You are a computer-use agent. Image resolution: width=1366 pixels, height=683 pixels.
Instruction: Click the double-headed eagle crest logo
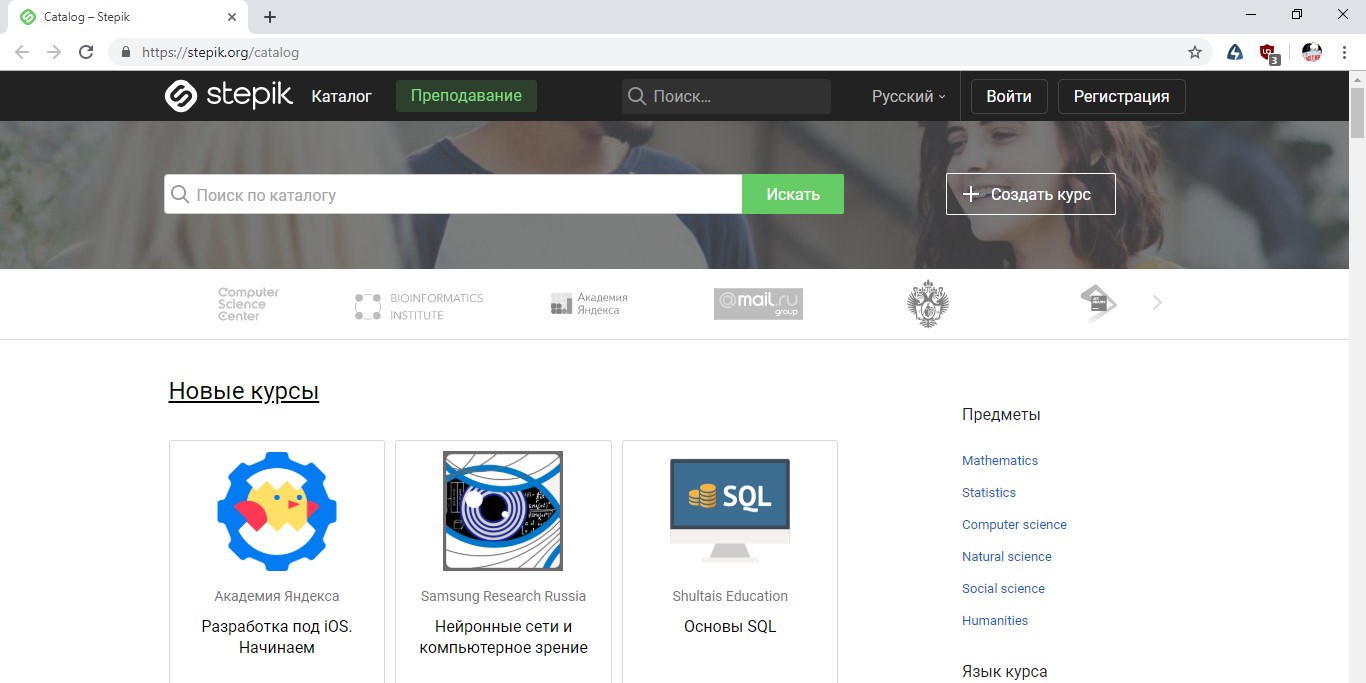[927, 304]
